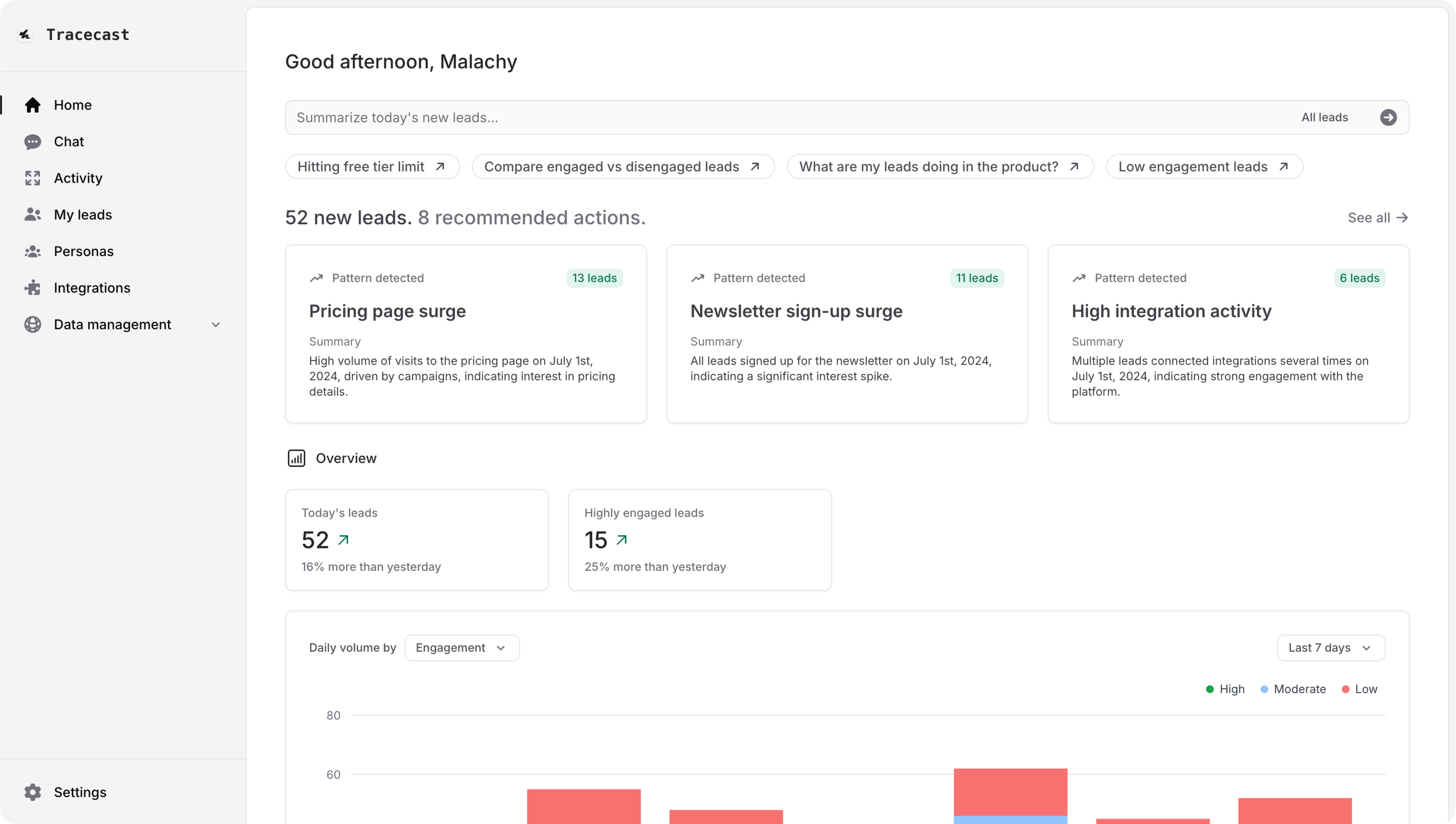Click arrow icon on What are my leads doing
This screenshot has height=824, width=1456.
coord(1074,167)
